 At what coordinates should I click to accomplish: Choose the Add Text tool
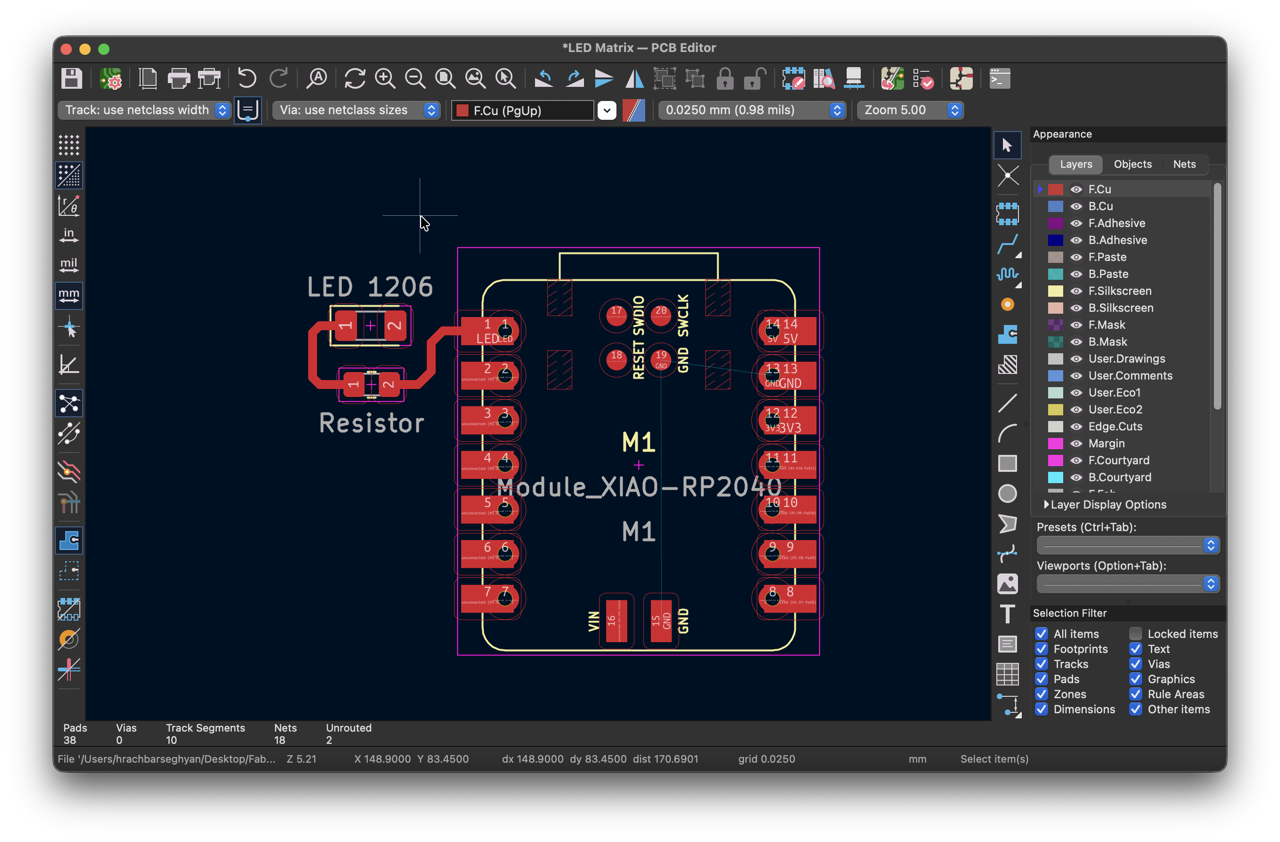(x=1008, y=613)
